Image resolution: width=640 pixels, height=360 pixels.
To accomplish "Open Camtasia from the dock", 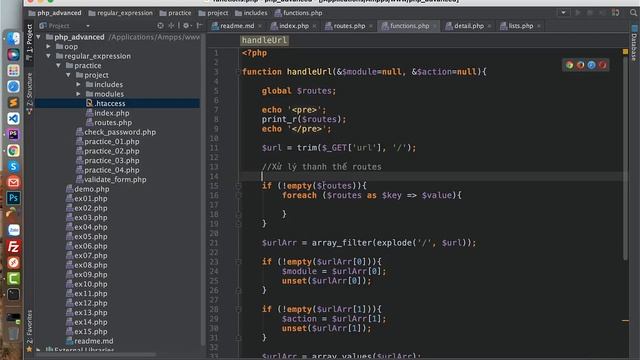I will [13, 278].
